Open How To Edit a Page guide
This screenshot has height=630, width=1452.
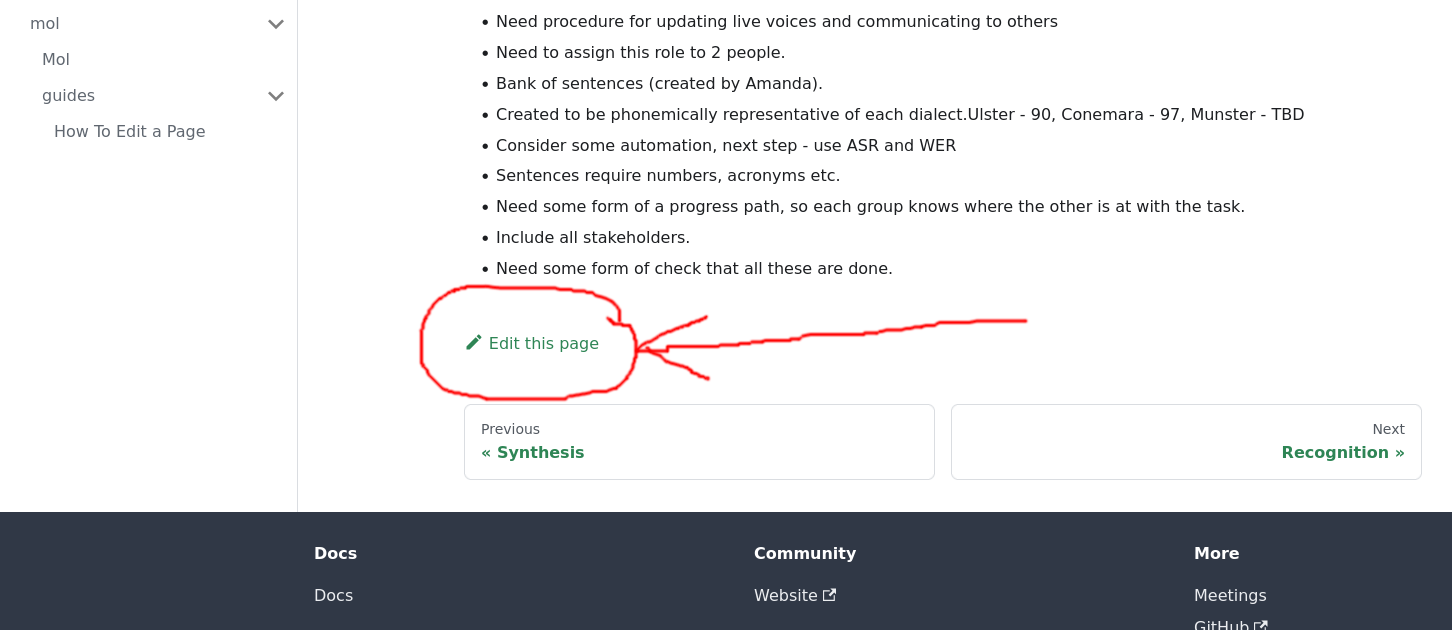click(x=130, y=132)
